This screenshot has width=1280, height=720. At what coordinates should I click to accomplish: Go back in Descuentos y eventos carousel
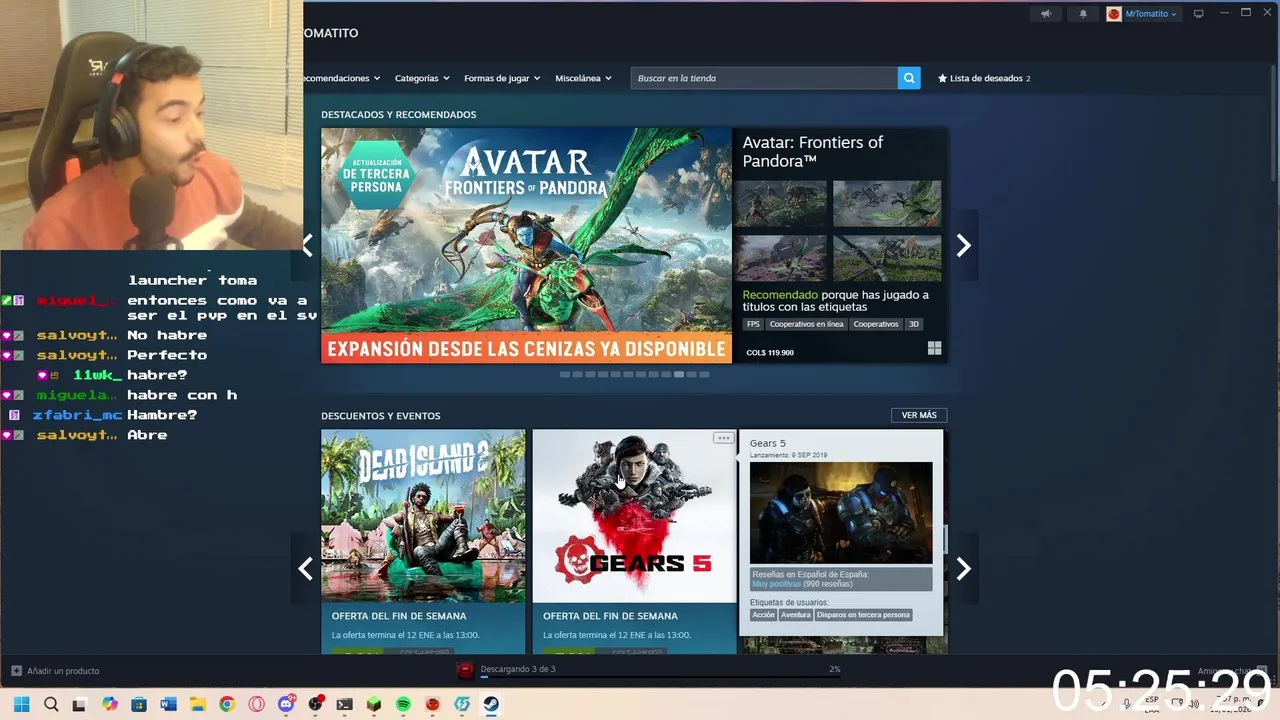[x=305, y=569]
